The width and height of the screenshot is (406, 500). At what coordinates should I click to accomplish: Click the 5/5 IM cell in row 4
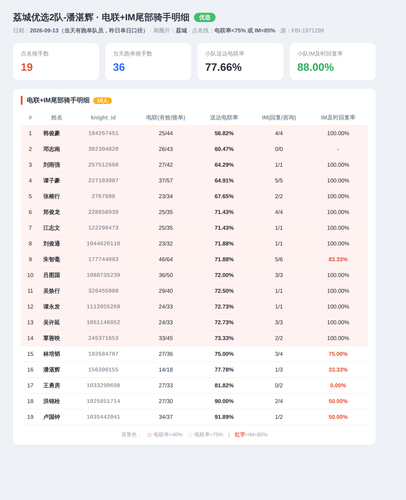279,181
